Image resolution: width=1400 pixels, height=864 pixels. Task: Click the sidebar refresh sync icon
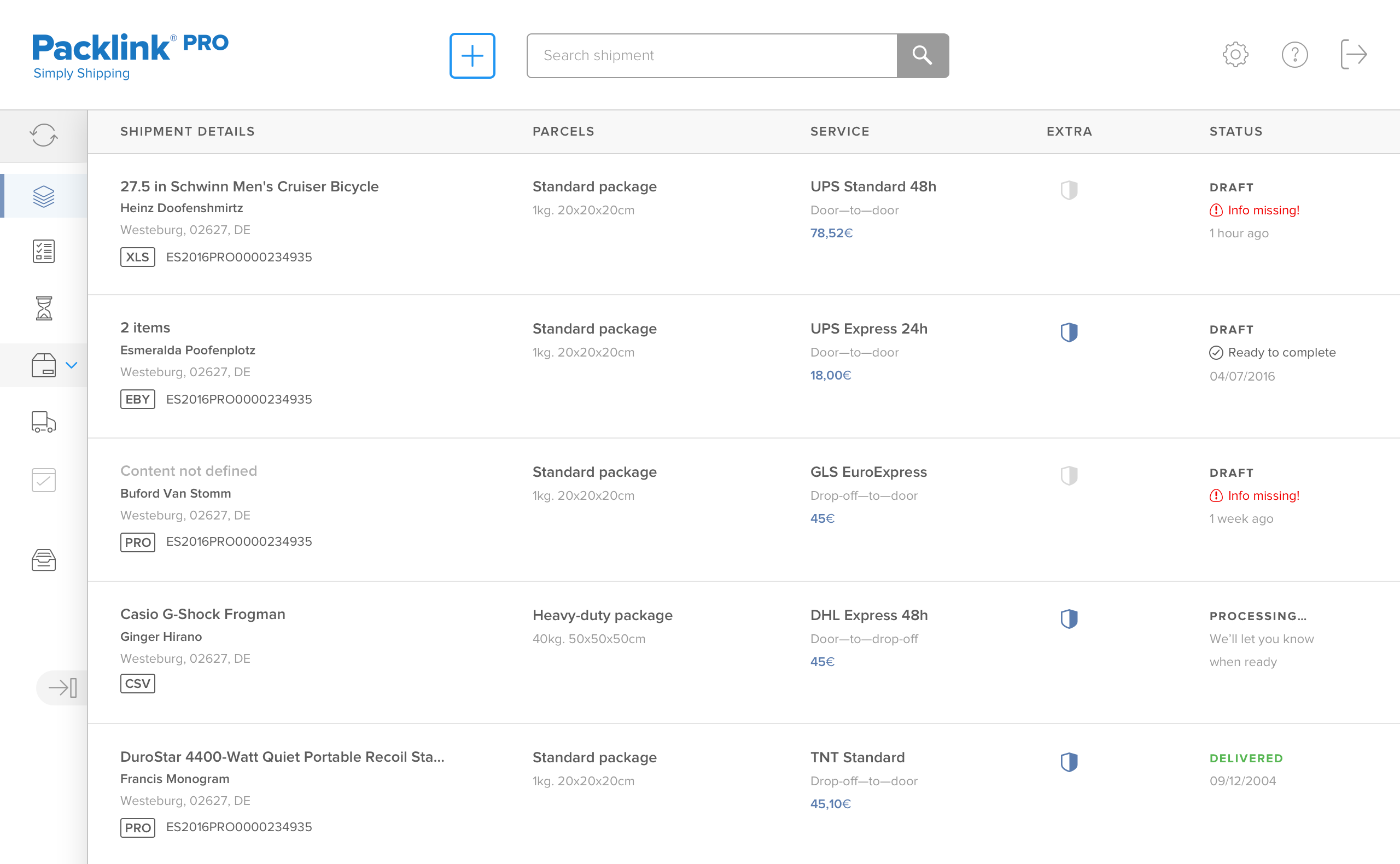point(43,136)
